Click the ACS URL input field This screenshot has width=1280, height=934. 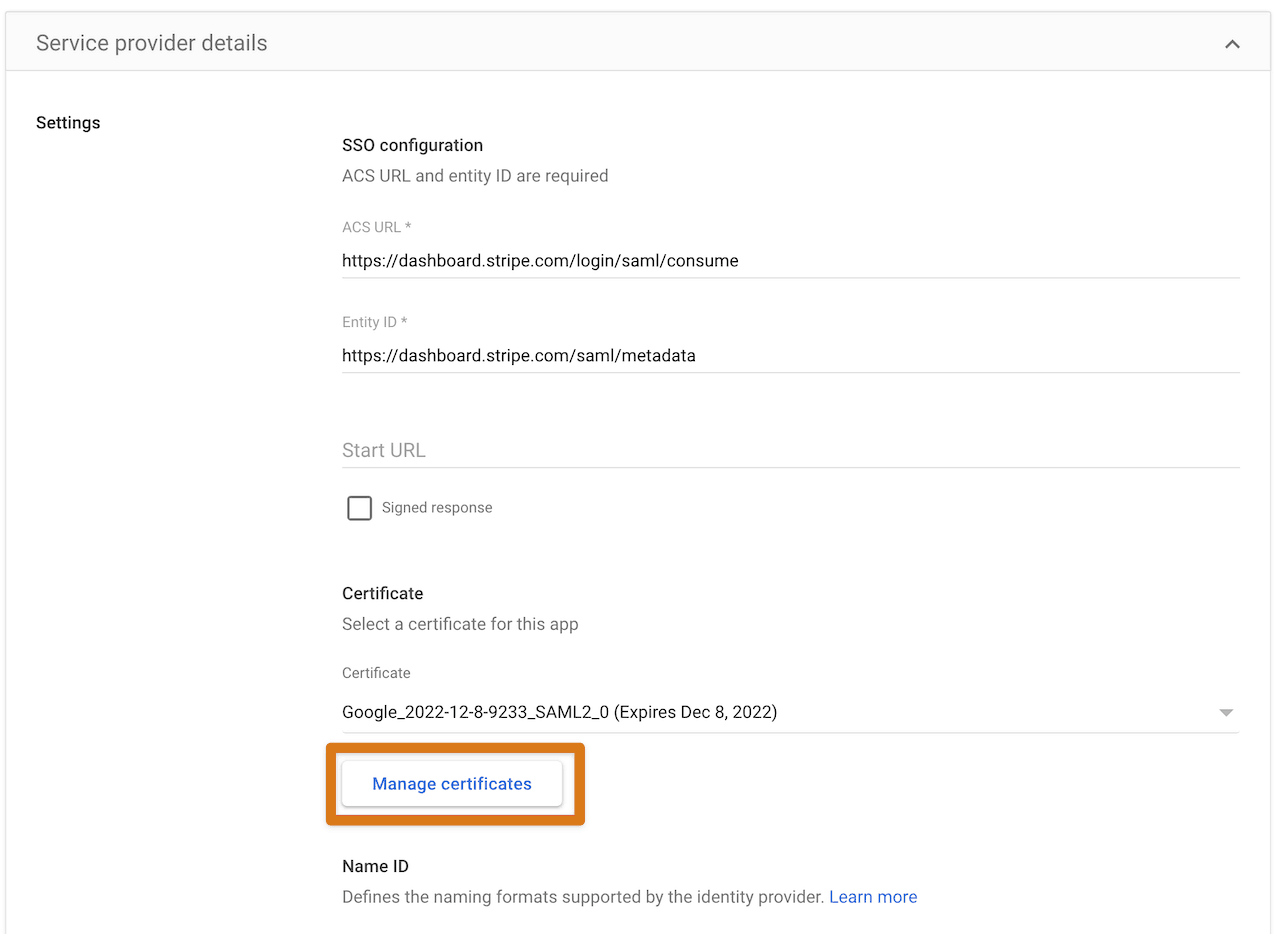[x=790, y=261]
